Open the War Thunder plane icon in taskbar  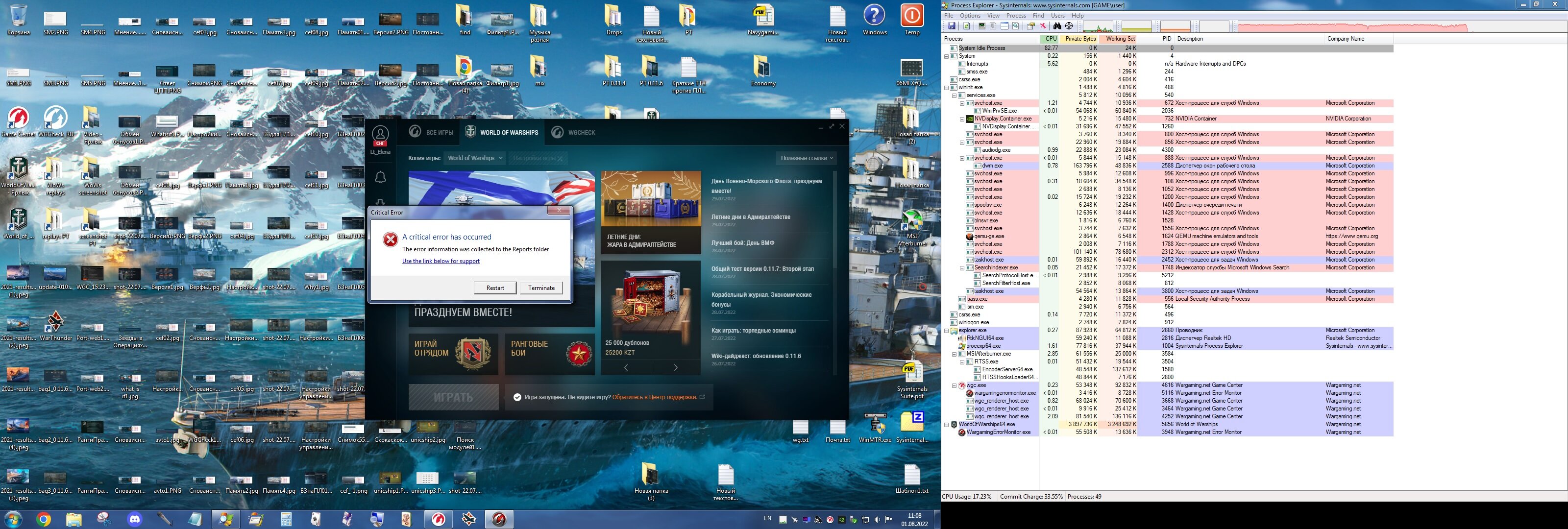pyautogui.click(x=469, y=519)
